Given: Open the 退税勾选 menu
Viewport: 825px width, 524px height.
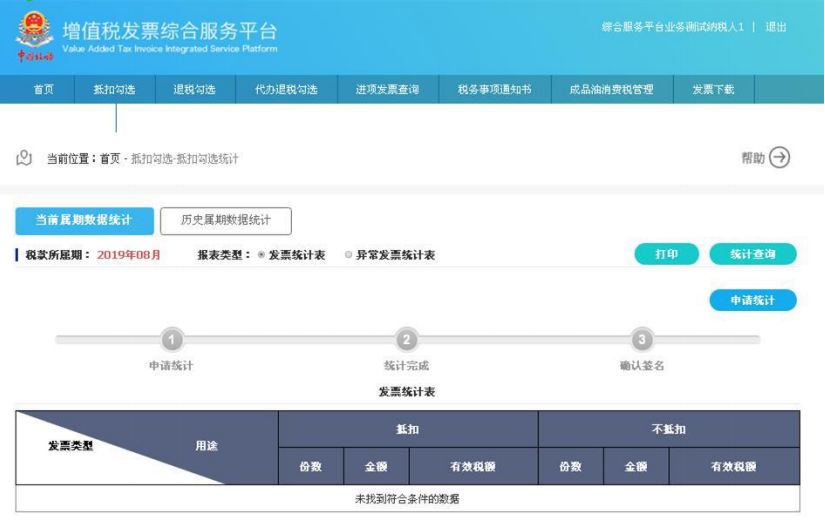Looking at the screenshot, I should click(x=195, y=89).
